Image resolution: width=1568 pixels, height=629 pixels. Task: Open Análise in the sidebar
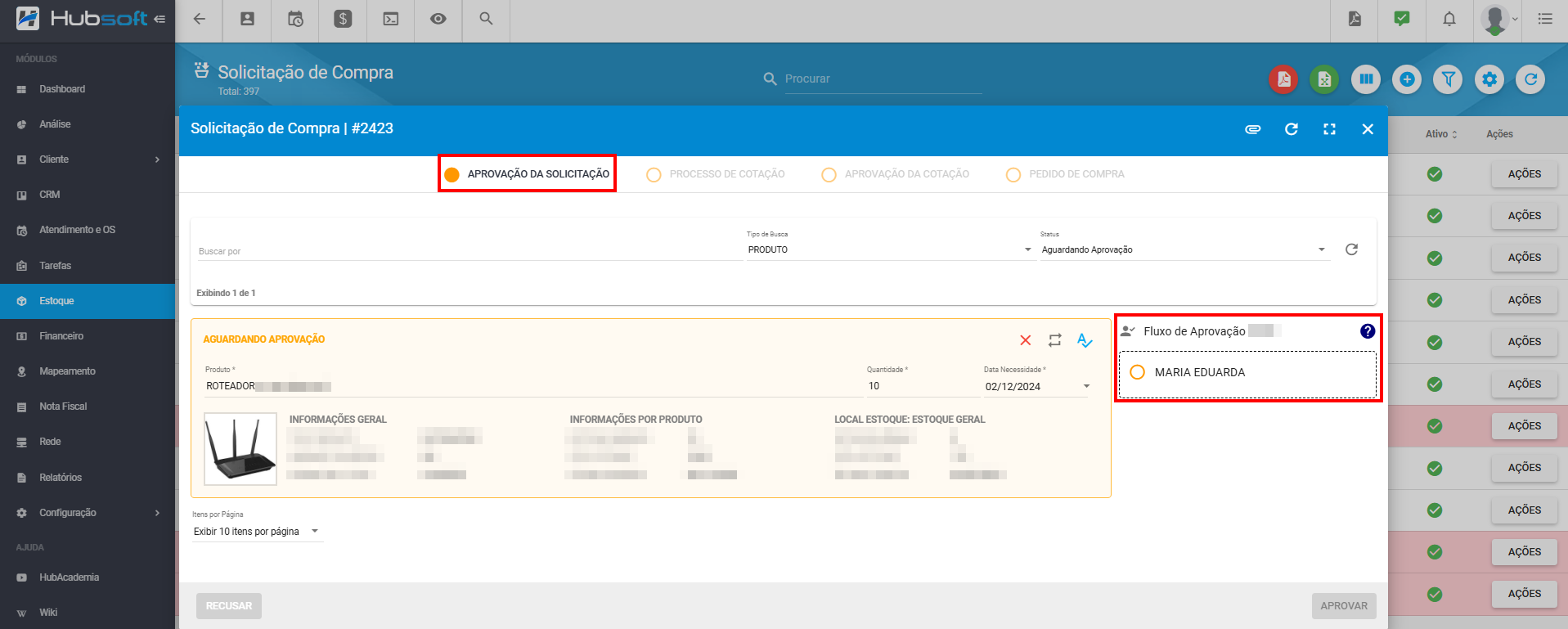point(88,124)
